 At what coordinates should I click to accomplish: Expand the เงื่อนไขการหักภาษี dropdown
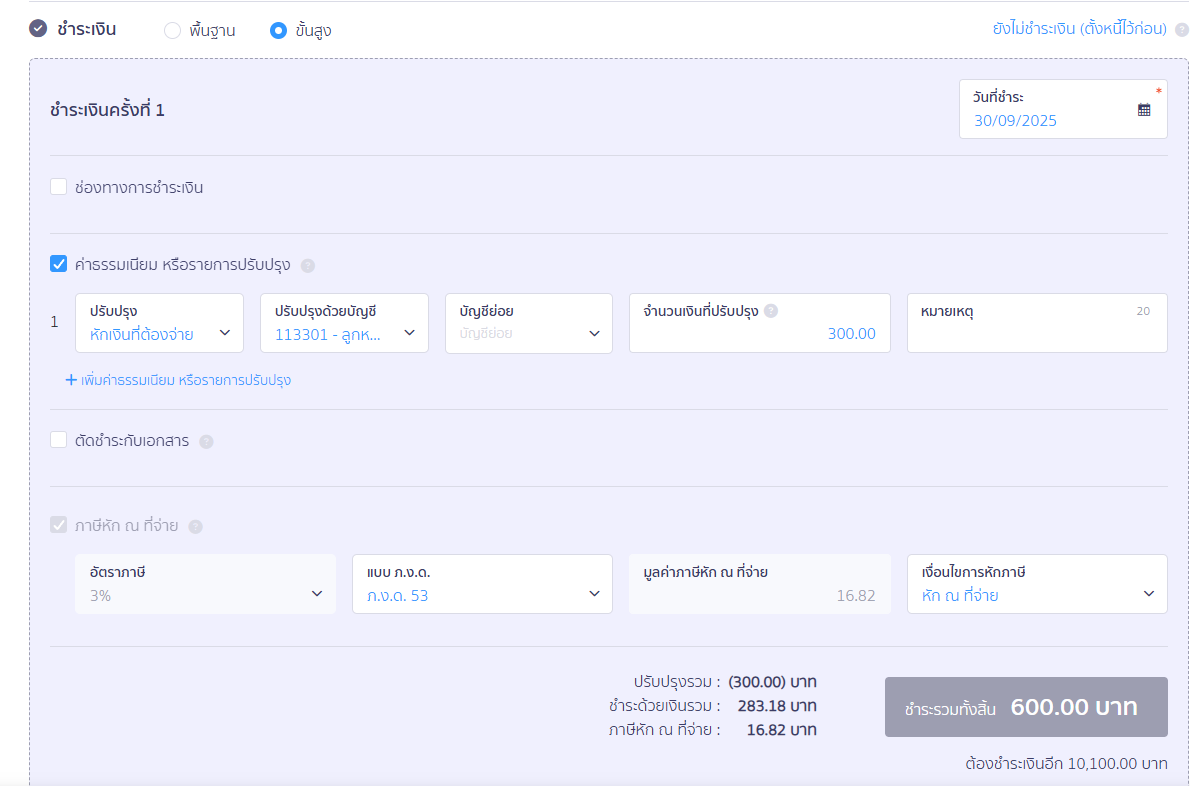tap(1036, 584)
